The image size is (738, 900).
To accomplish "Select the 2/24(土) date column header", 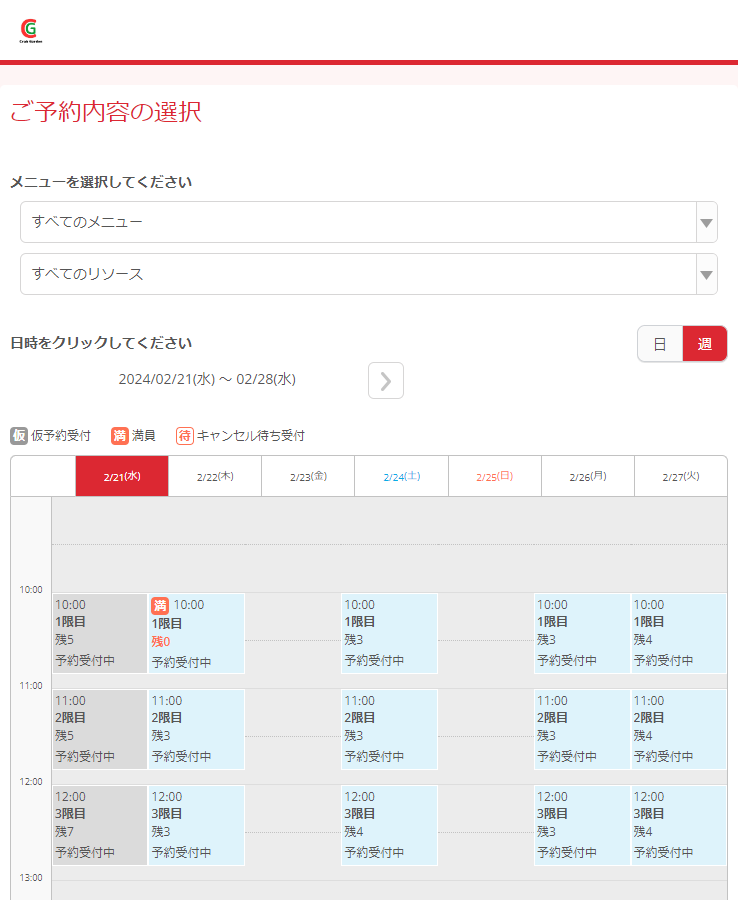I will [x=400, y=477].
